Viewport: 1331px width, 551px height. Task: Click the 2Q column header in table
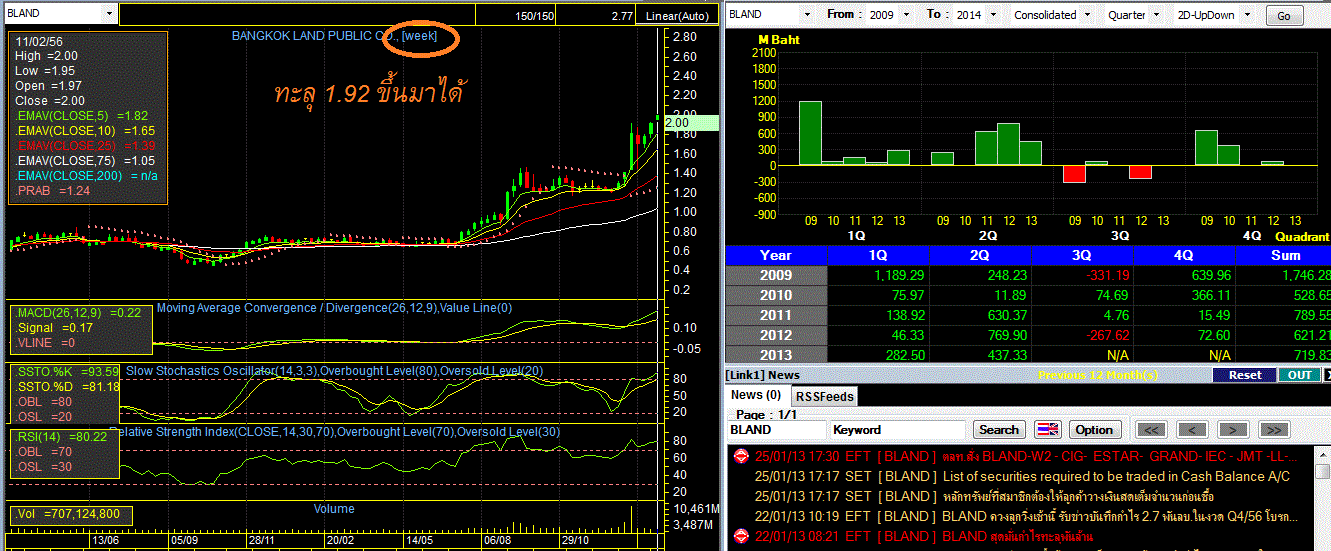(980, 255)
